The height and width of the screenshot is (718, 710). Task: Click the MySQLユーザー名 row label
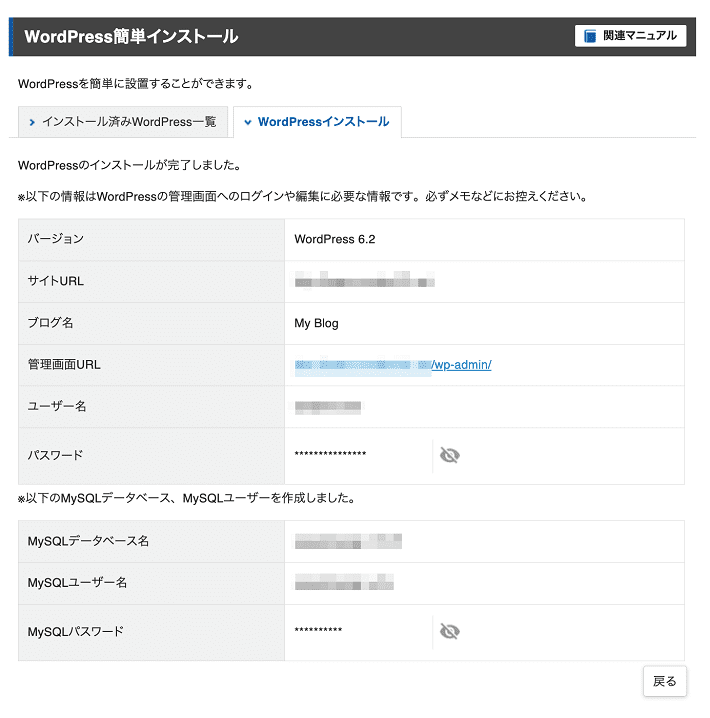click(x=77, y=583)
